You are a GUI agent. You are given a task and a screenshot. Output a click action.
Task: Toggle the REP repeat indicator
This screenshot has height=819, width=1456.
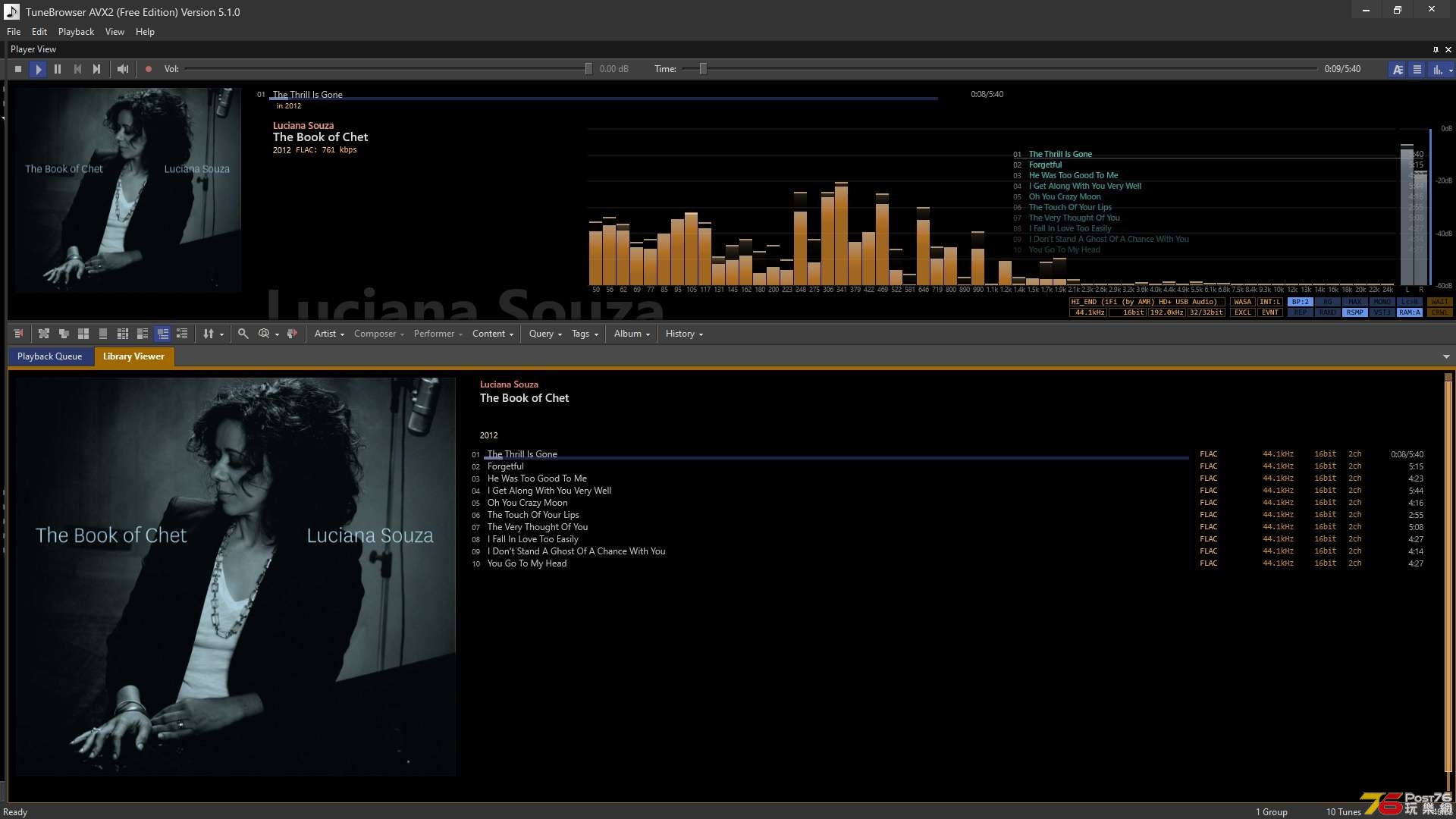tap(1301, 312)
